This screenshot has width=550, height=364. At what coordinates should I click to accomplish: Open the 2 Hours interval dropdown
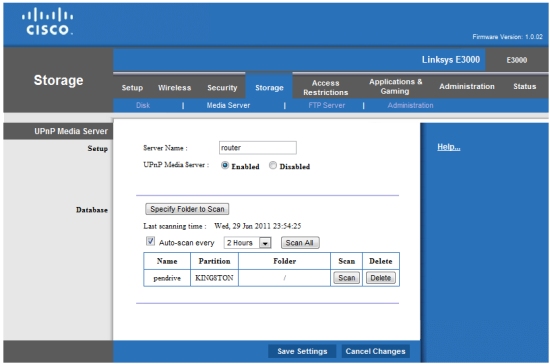click(248, 243)
